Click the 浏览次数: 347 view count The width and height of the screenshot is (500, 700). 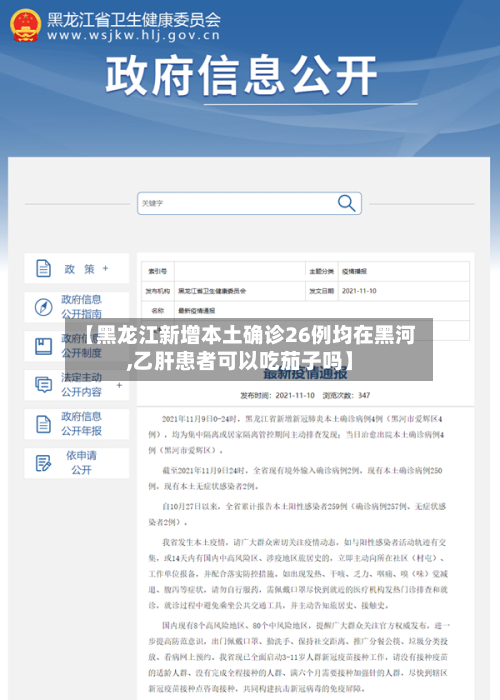(346, 396)
